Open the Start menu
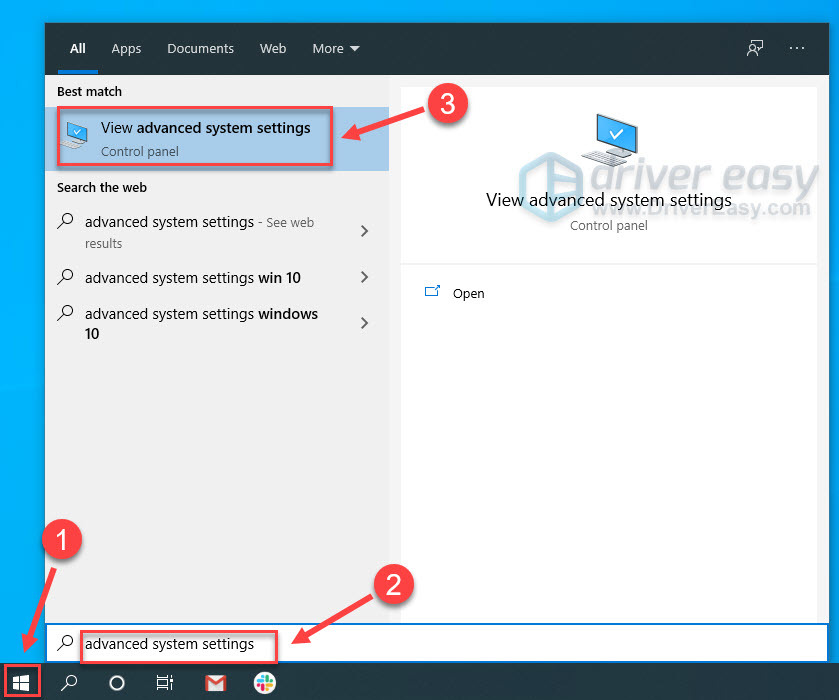This screenshot has height=700, width=839. 21,682
